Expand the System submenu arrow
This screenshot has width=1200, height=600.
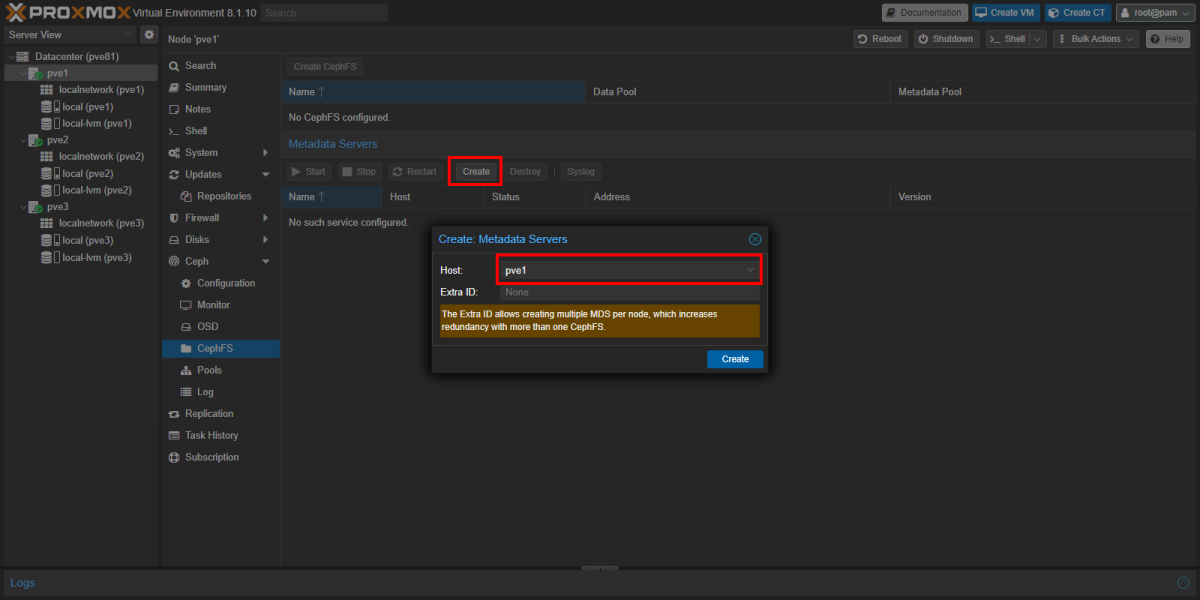click(266, 153)
